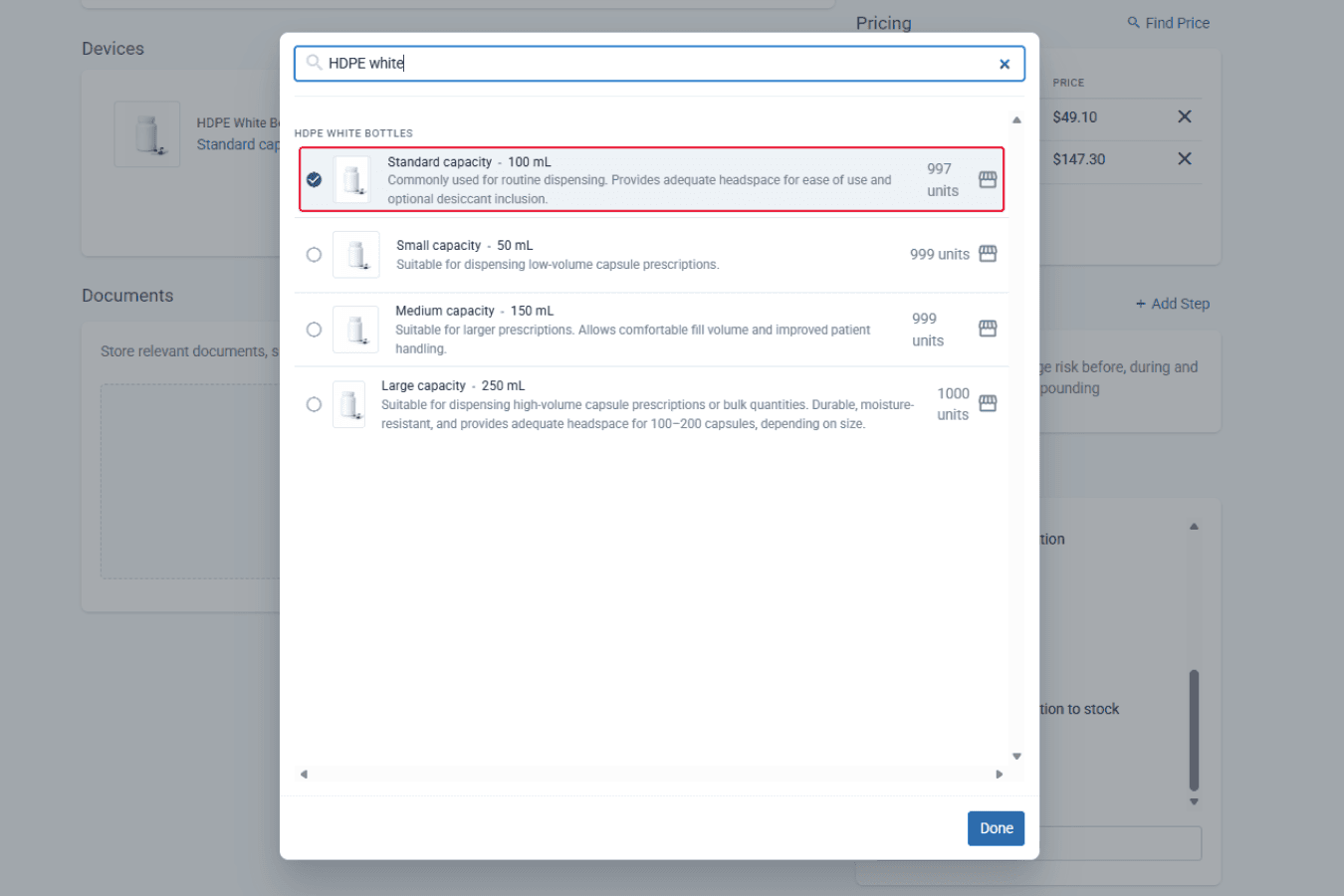Remove the $147.30 price row
Image resolution: width=1344 pixels, height=896 pixels.
point(1185,158)
